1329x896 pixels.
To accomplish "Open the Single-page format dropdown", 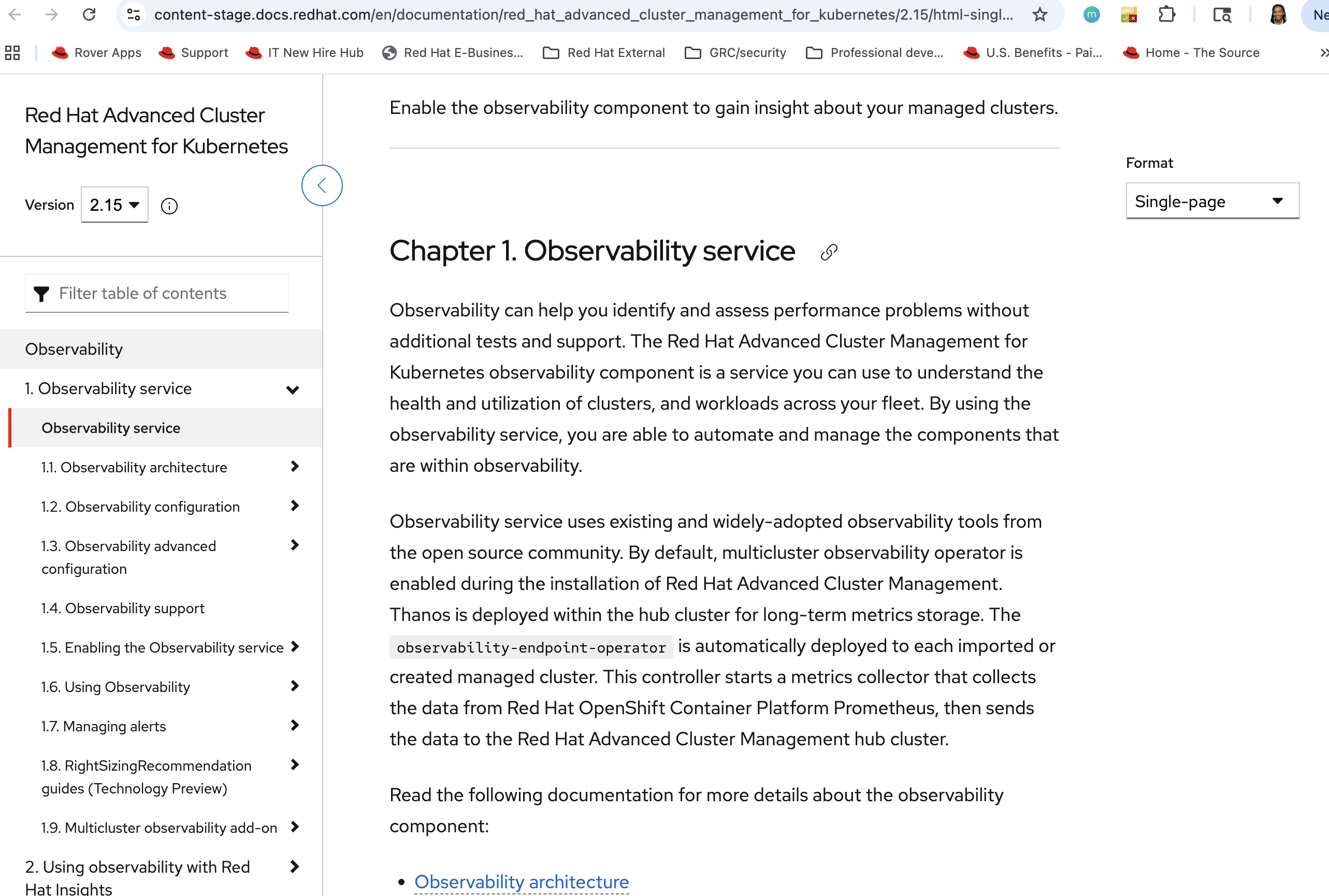I will [x=1212, y=201].
